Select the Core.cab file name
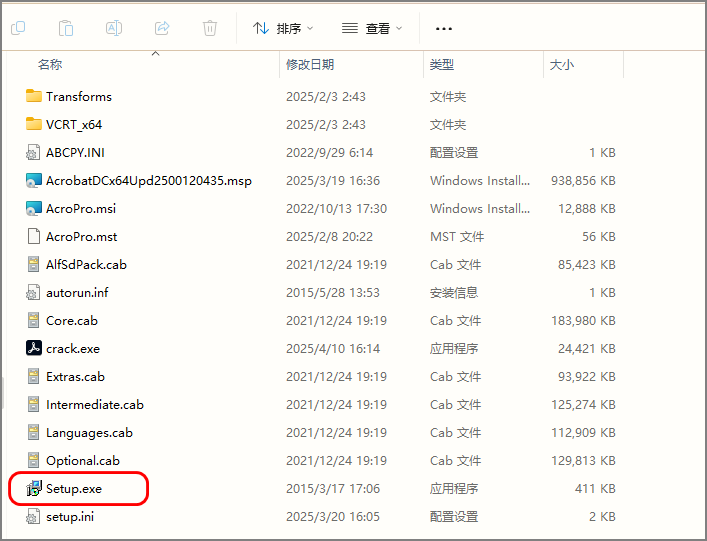The width and height of the screenshot is (707, 541). pyautogui.click(x=72, y=321)
